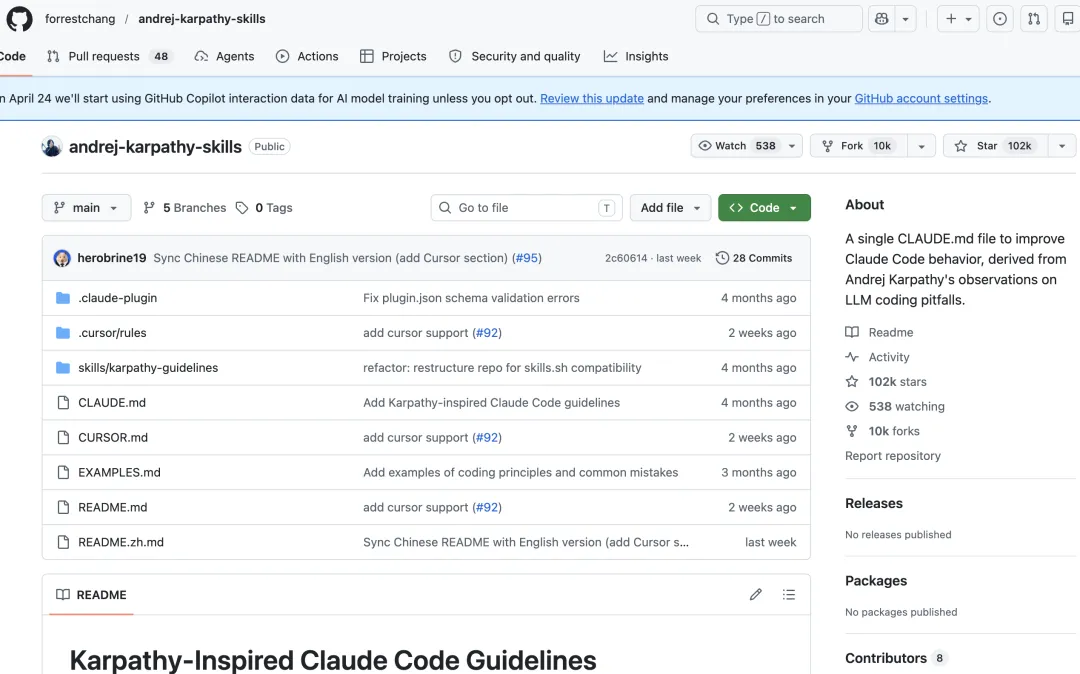Open the pull requests icon in top bar
1080x674 pixels.
pos(1034,19)
